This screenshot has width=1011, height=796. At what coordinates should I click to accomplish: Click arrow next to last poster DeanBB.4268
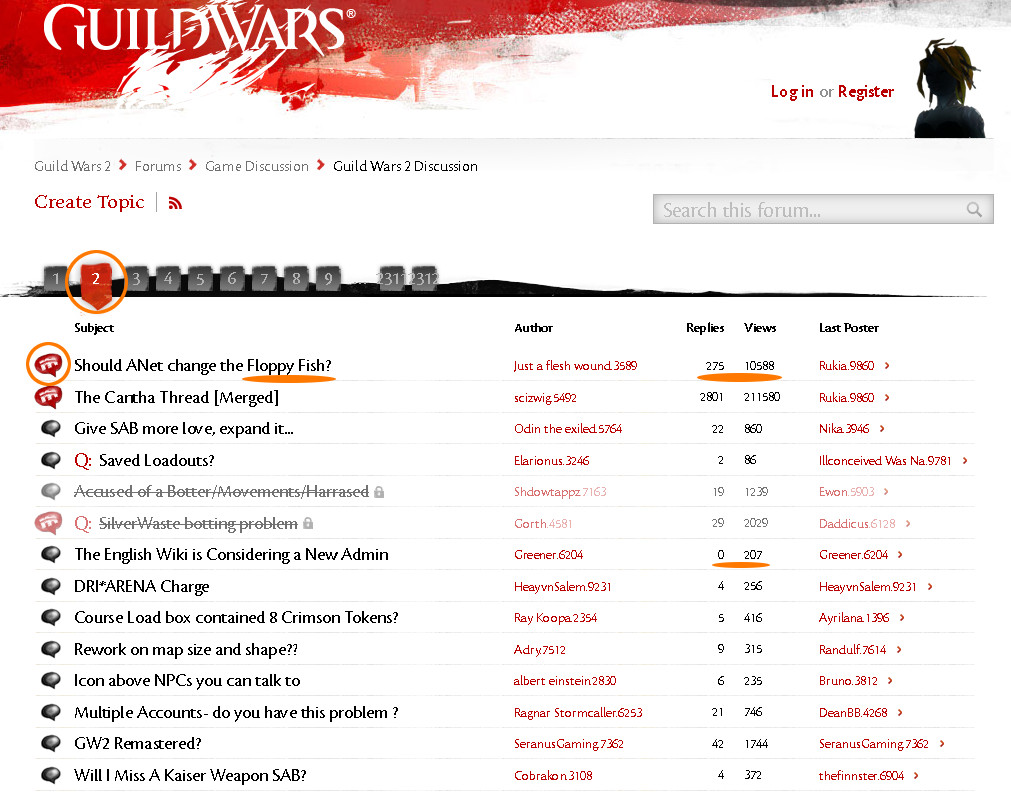(x=900, y=712)
